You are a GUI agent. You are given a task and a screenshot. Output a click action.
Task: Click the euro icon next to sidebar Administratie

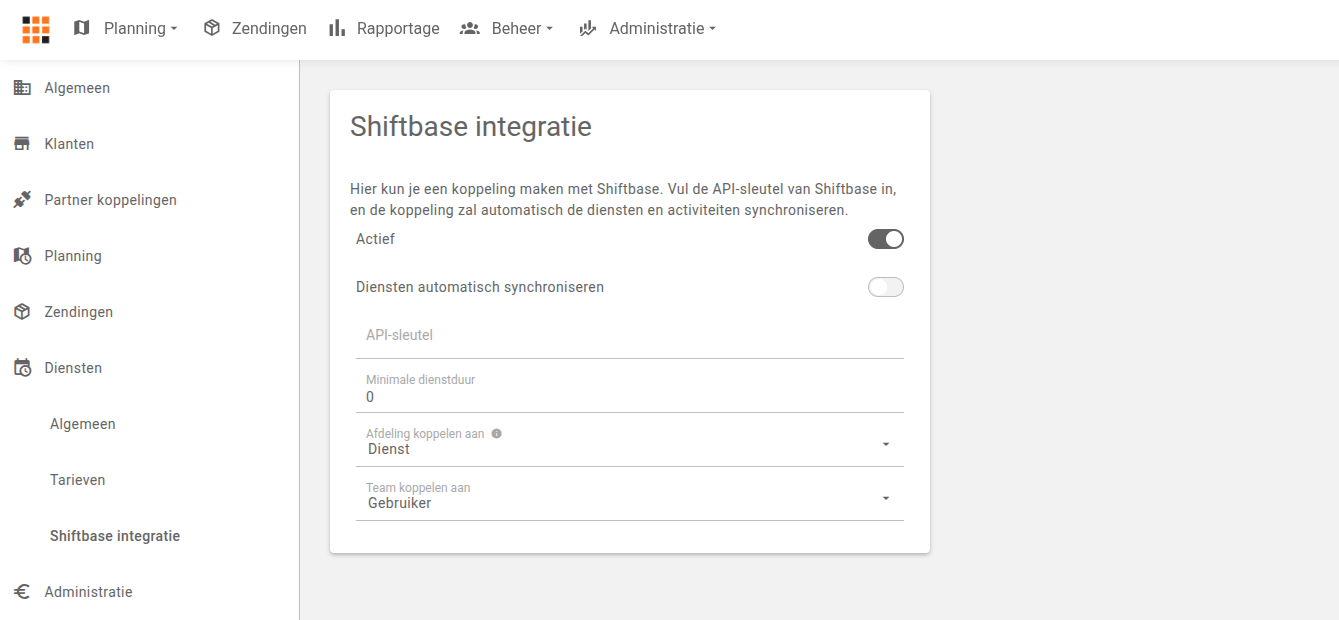coord(22,592)
